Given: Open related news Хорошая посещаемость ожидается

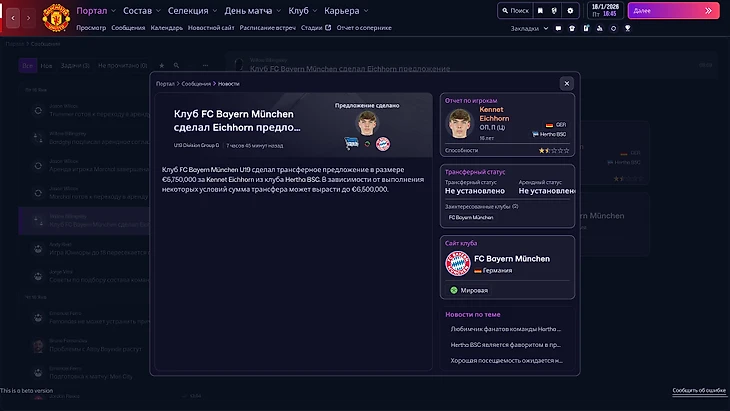Looking at the screenshot, I should pos(507,361).
